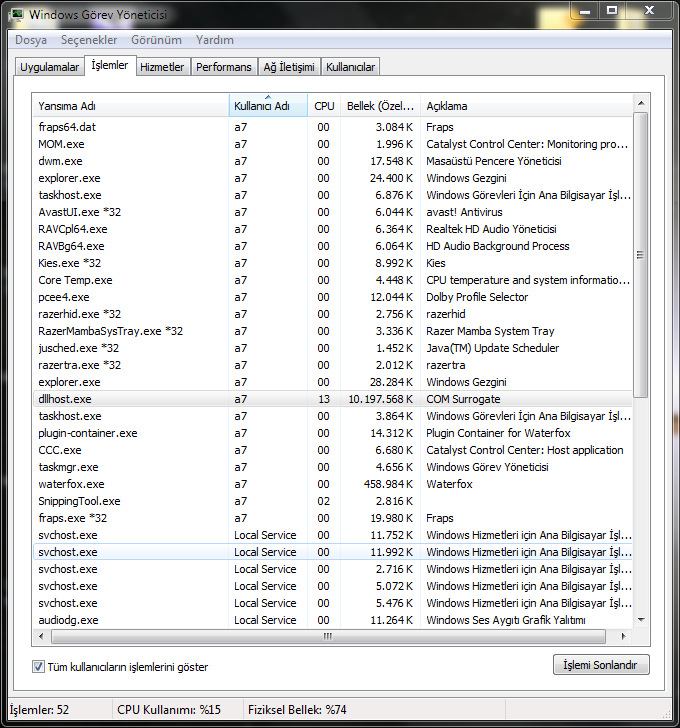Viewport: 680px width, 728px height.
Task: Open the Görünüm menu
Action: (x=156, y=40)
